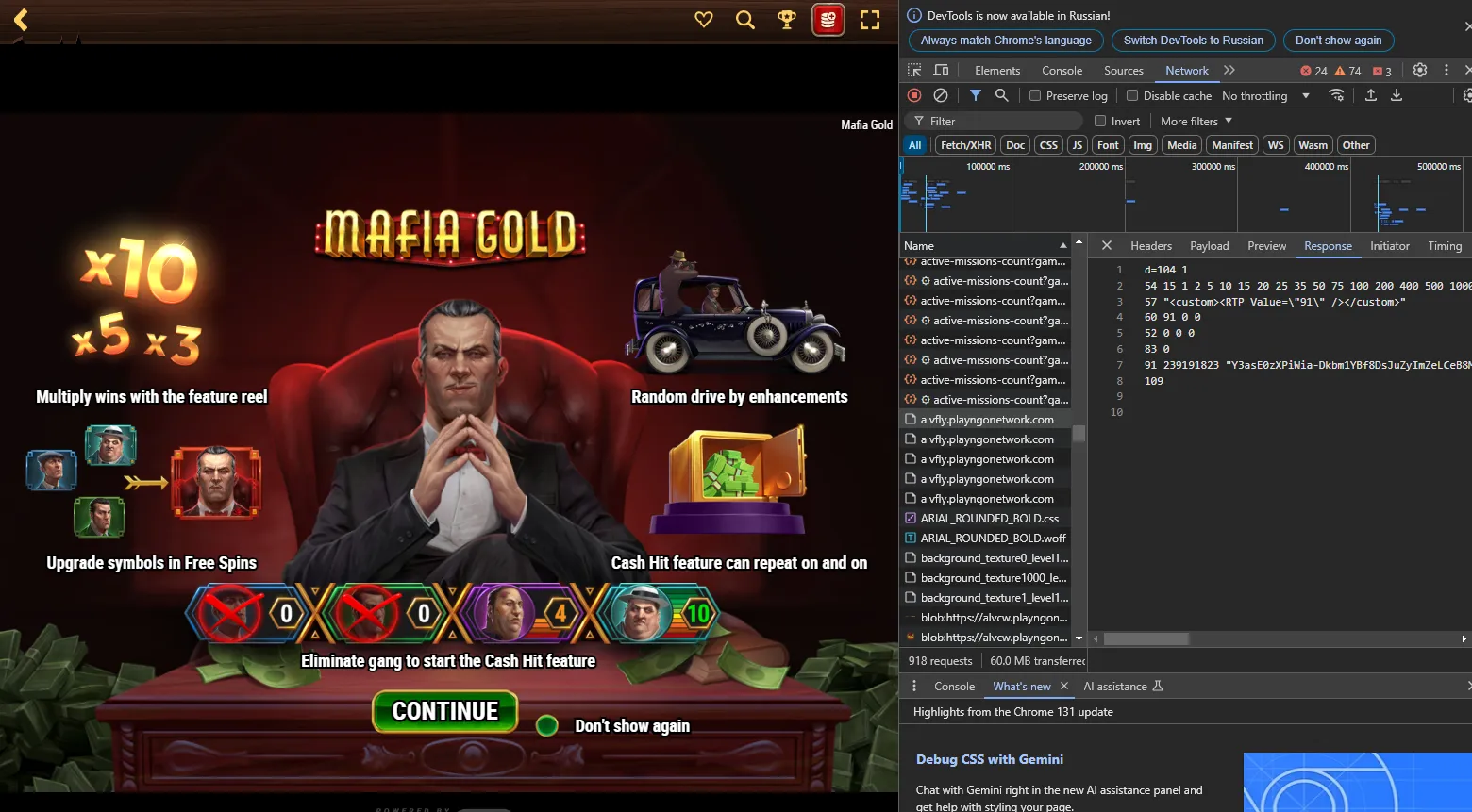The height and width of the screenshot is (812, 1472).
Task: Filter requests by Img type
Action: pos(1143,145)
